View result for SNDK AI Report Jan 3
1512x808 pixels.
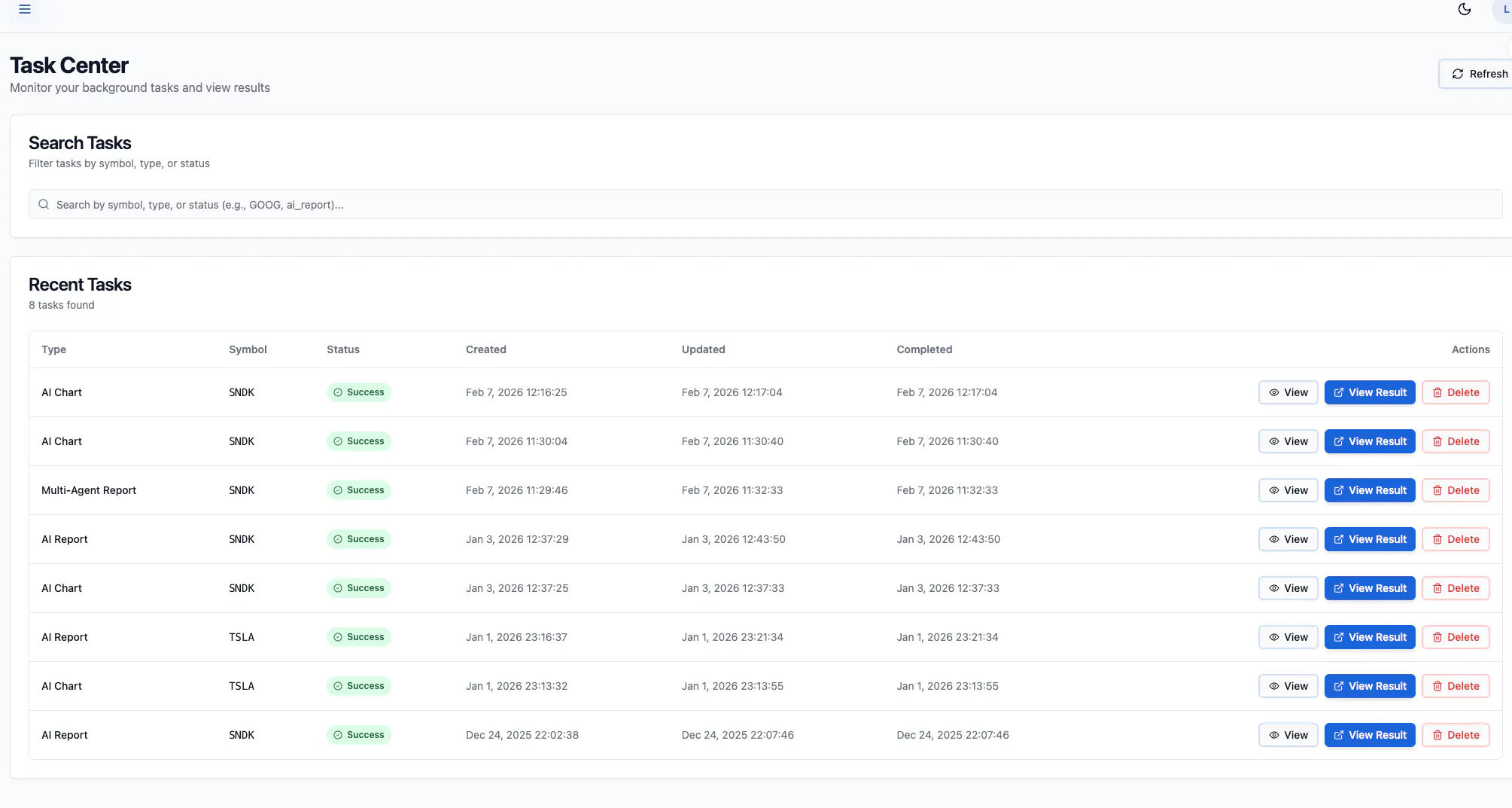pos(1370,539)
